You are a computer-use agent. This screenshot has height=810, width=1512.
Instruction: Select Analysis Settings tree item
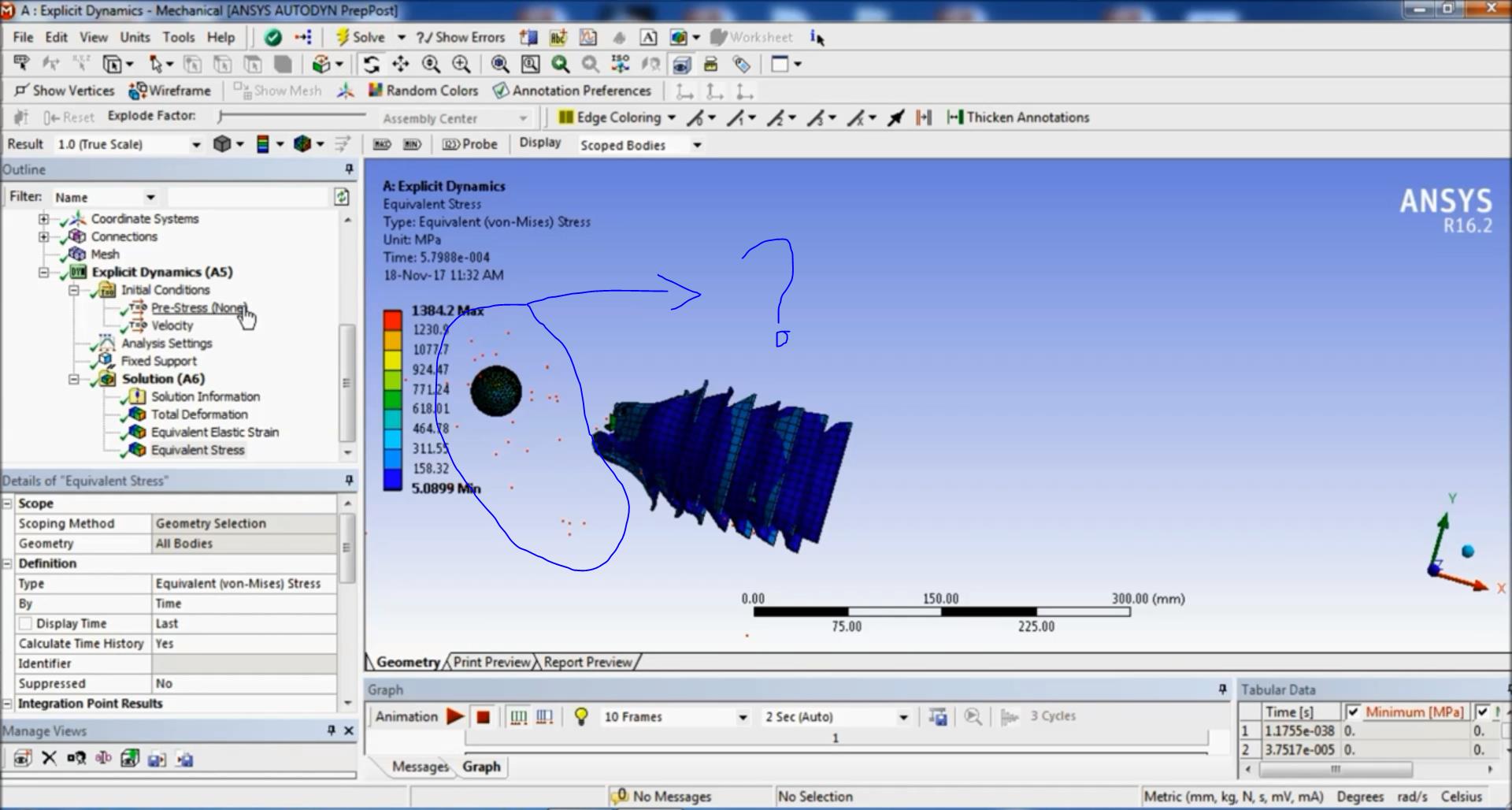[166, 344]
